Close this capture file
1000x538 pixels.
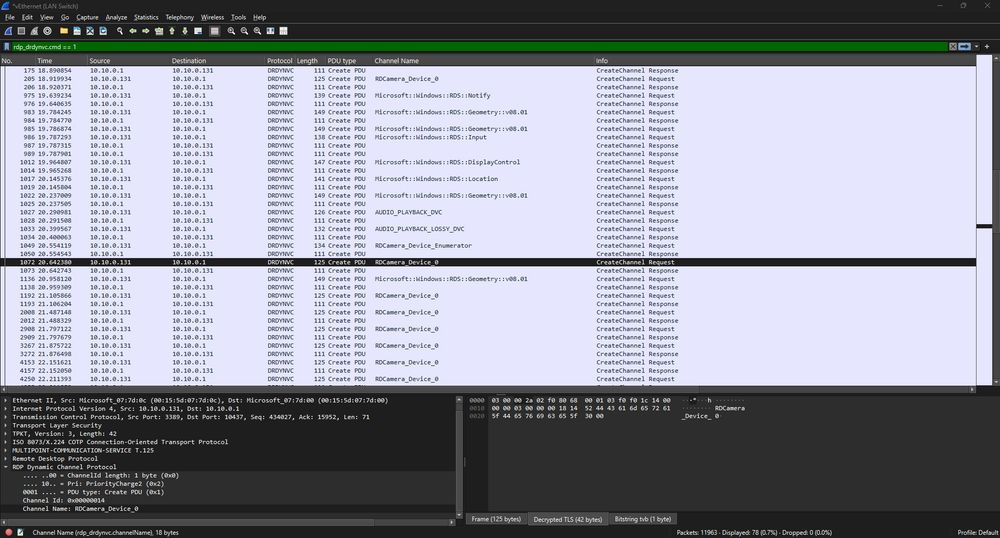[x=90, y=31]
